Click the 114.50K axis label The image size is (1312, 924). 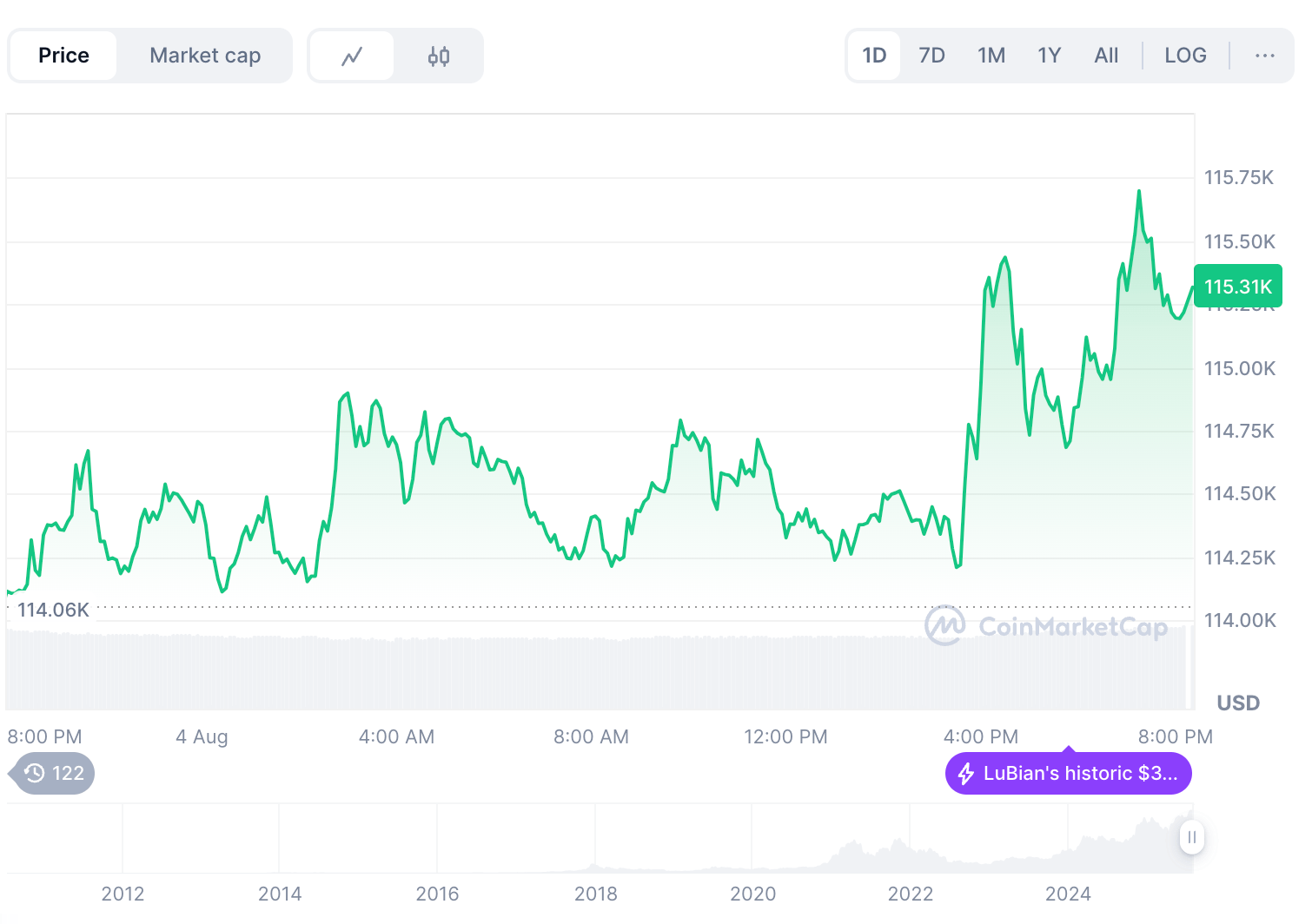pyautogui.click(x=1240, y=493)
